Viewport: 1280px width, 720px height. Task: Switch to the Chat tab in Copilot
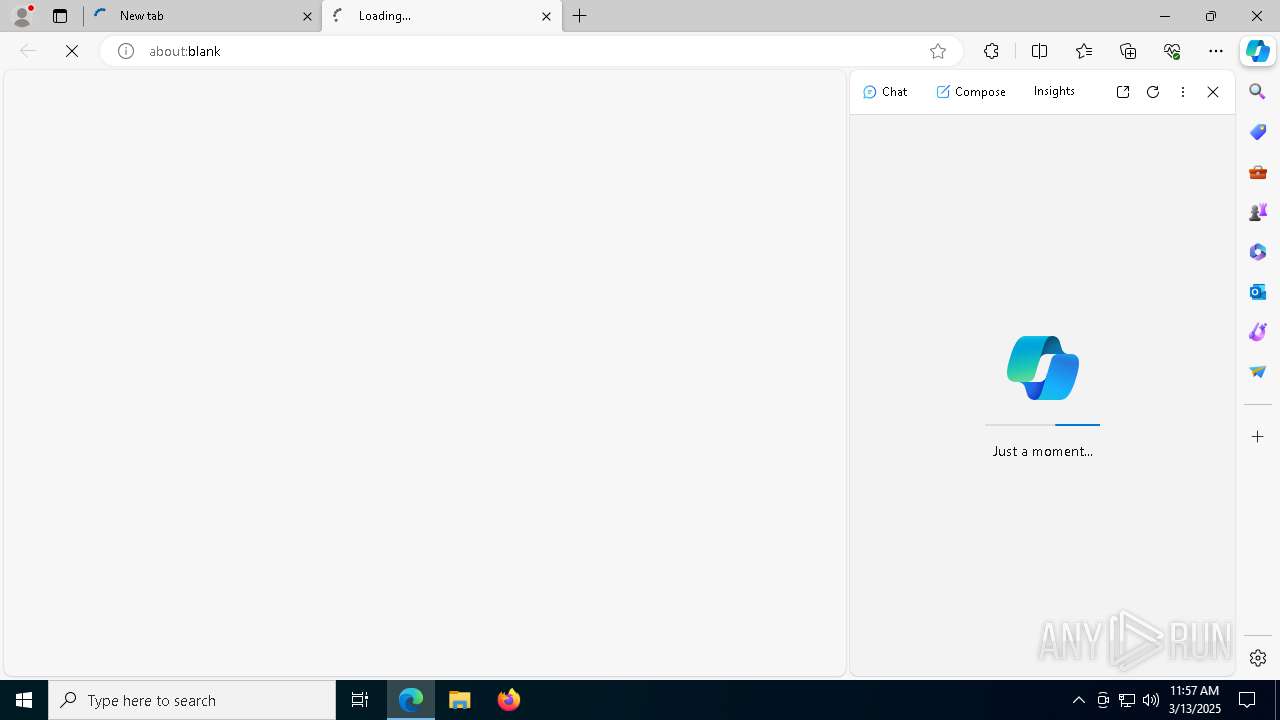[885, 91]
